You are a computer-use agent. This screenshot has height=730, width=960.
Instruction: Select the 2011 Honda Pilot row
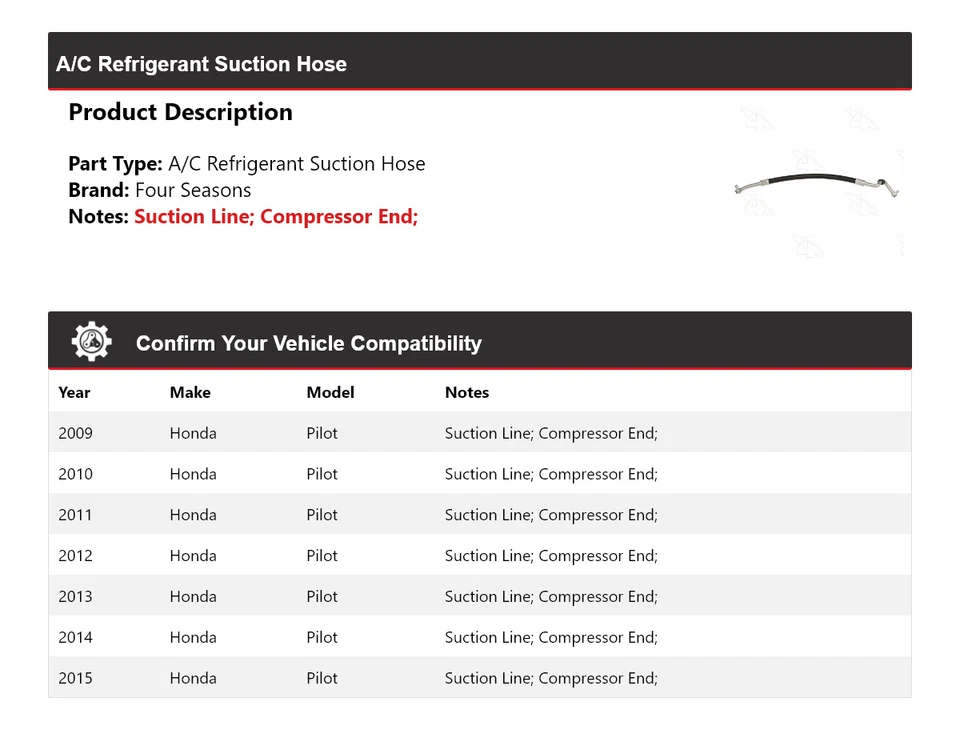coord(480,515)
